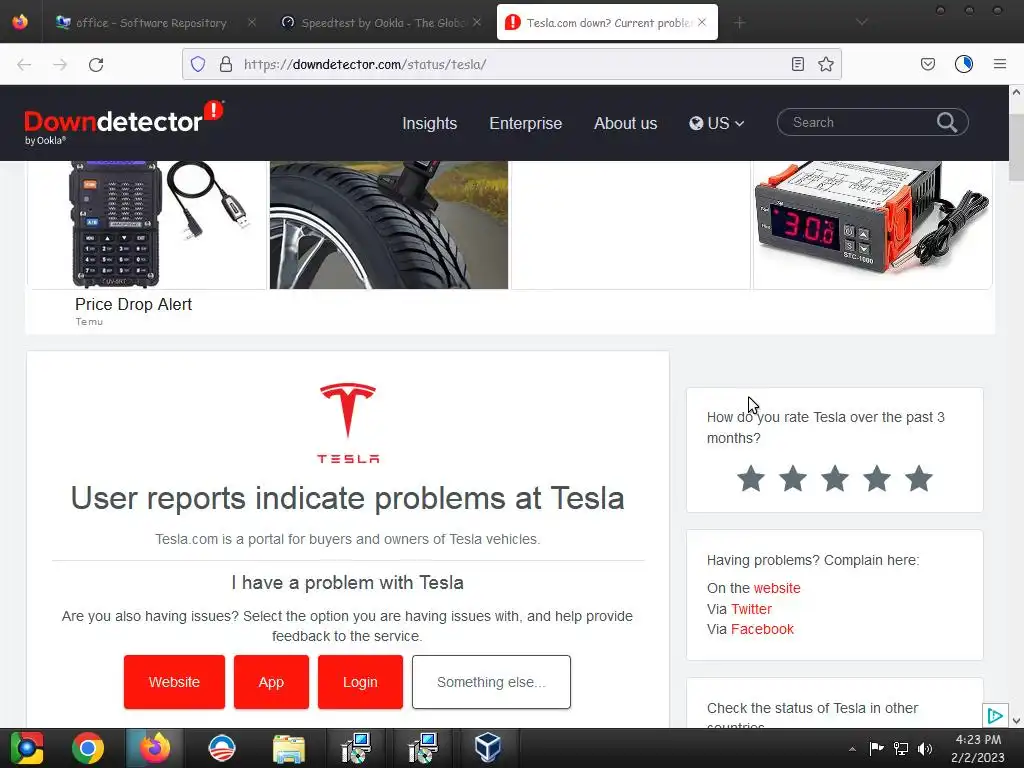Open a new tab with the plus button
1024x768 pixels.
point(739,23)
